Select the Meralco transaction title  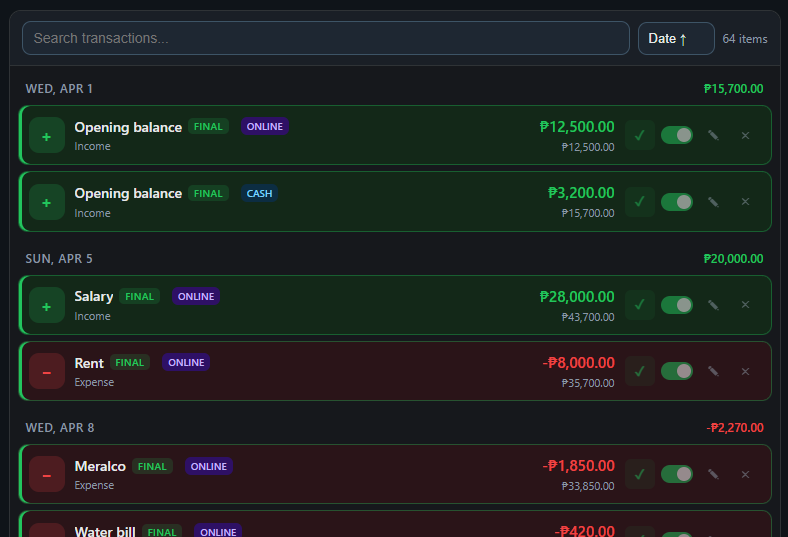(100, 466)
